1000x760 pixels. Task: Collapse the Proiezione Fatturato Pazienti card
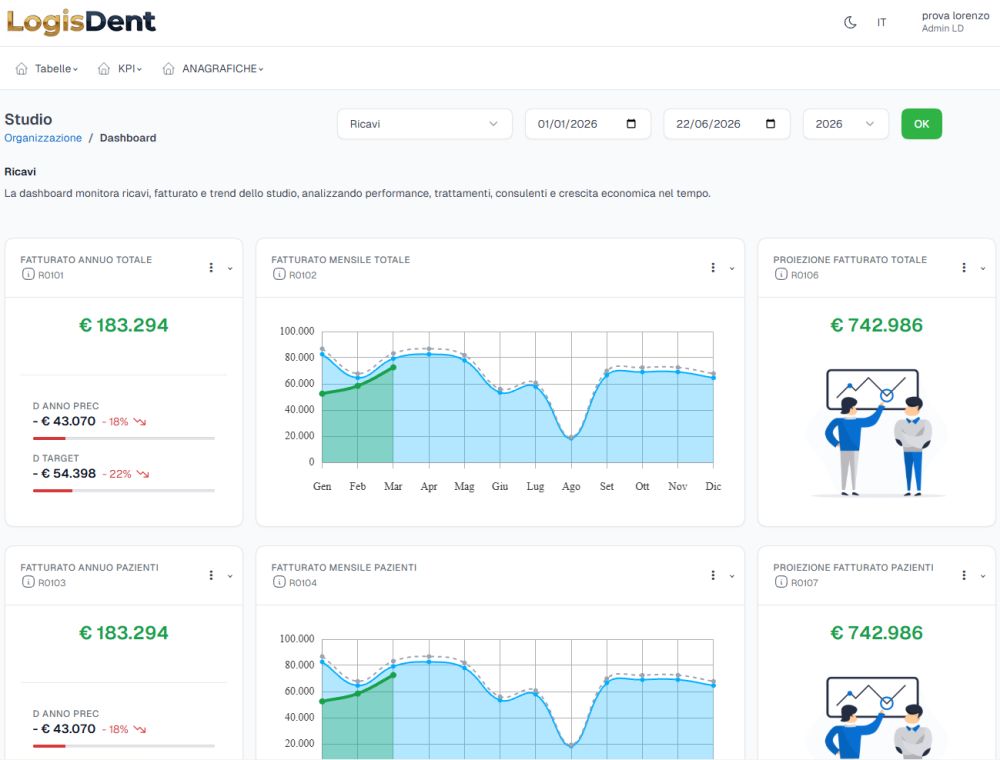[983, 576]
